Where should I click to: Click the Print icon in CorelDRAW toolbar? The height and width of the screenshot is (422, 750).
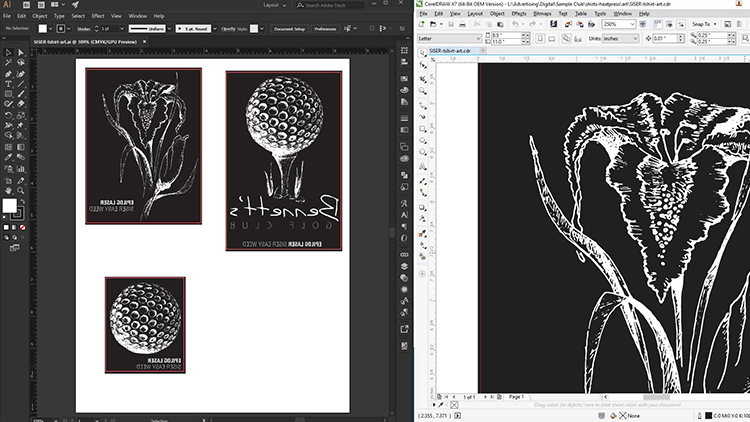click(x=463, y=24)
